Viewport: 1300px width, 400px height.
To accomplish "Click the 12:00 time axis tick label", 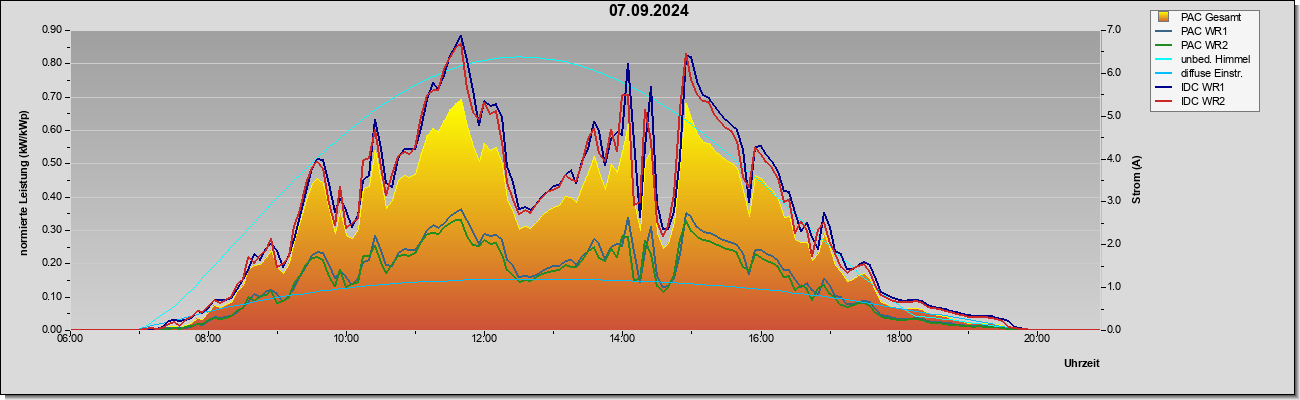I will [x=484, y=338].
